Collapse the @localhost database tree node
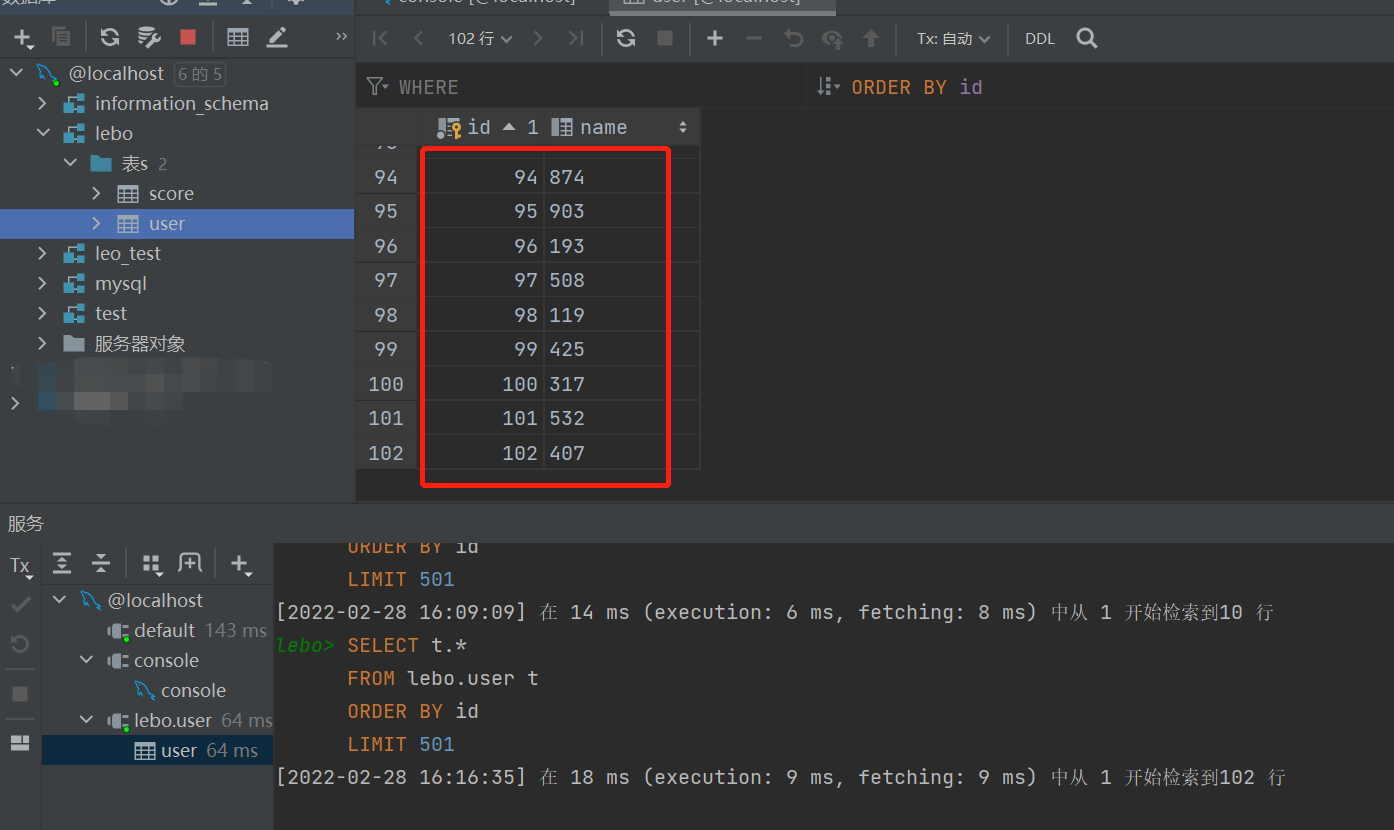Viewport: 1394px width, 830px height. click(x=15, y=73)
